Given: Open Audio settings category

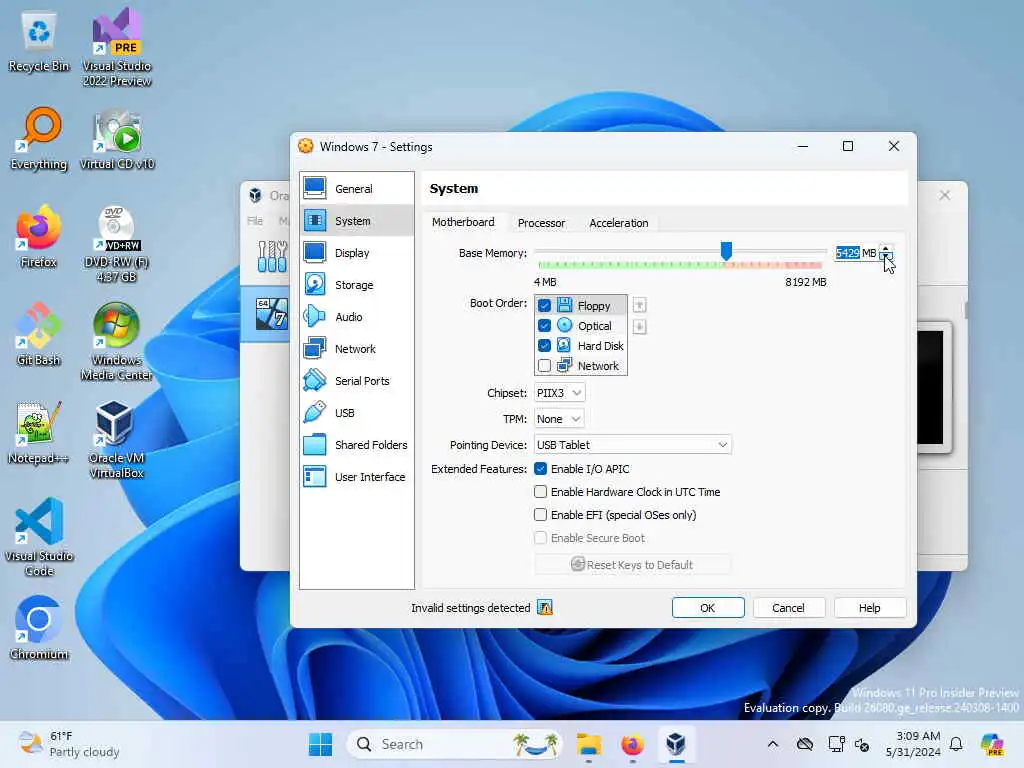Looking at the screenshot, I should click(x=357, y=317).
